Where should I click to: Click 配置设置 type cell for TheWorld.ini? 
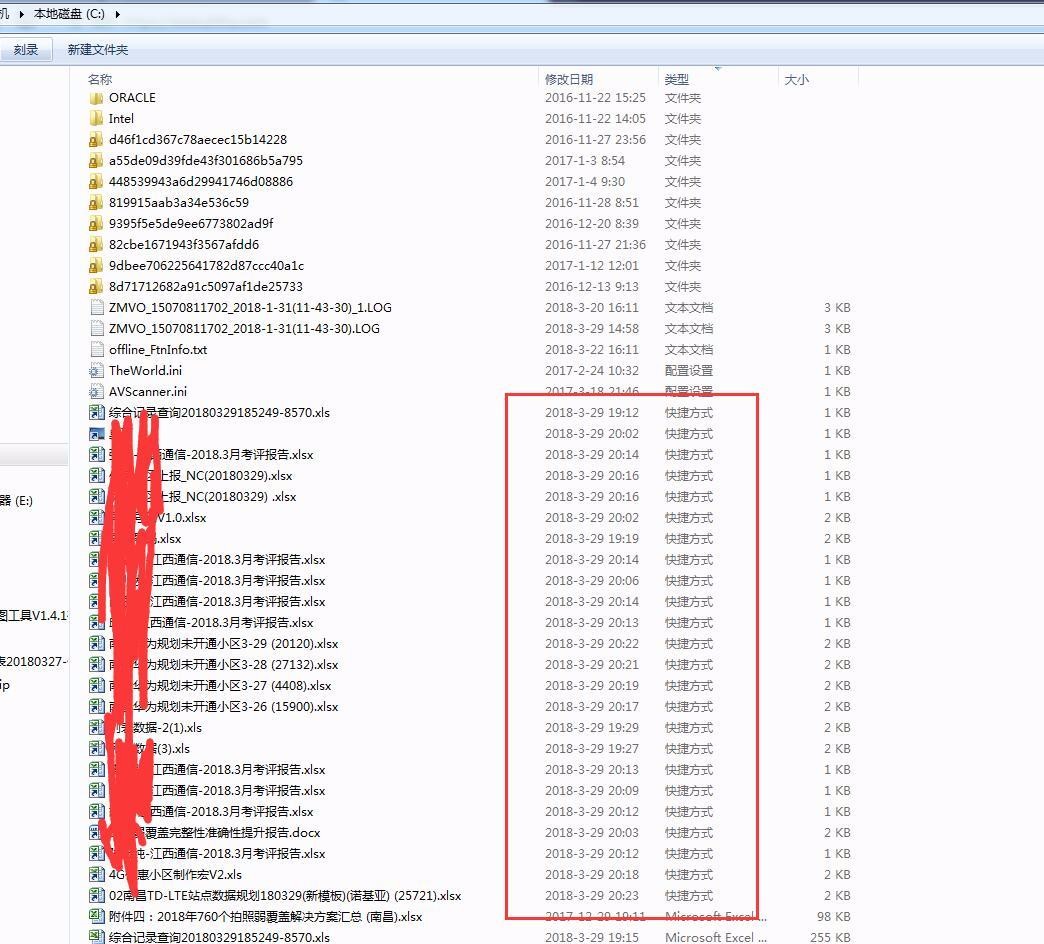point(688,370)
